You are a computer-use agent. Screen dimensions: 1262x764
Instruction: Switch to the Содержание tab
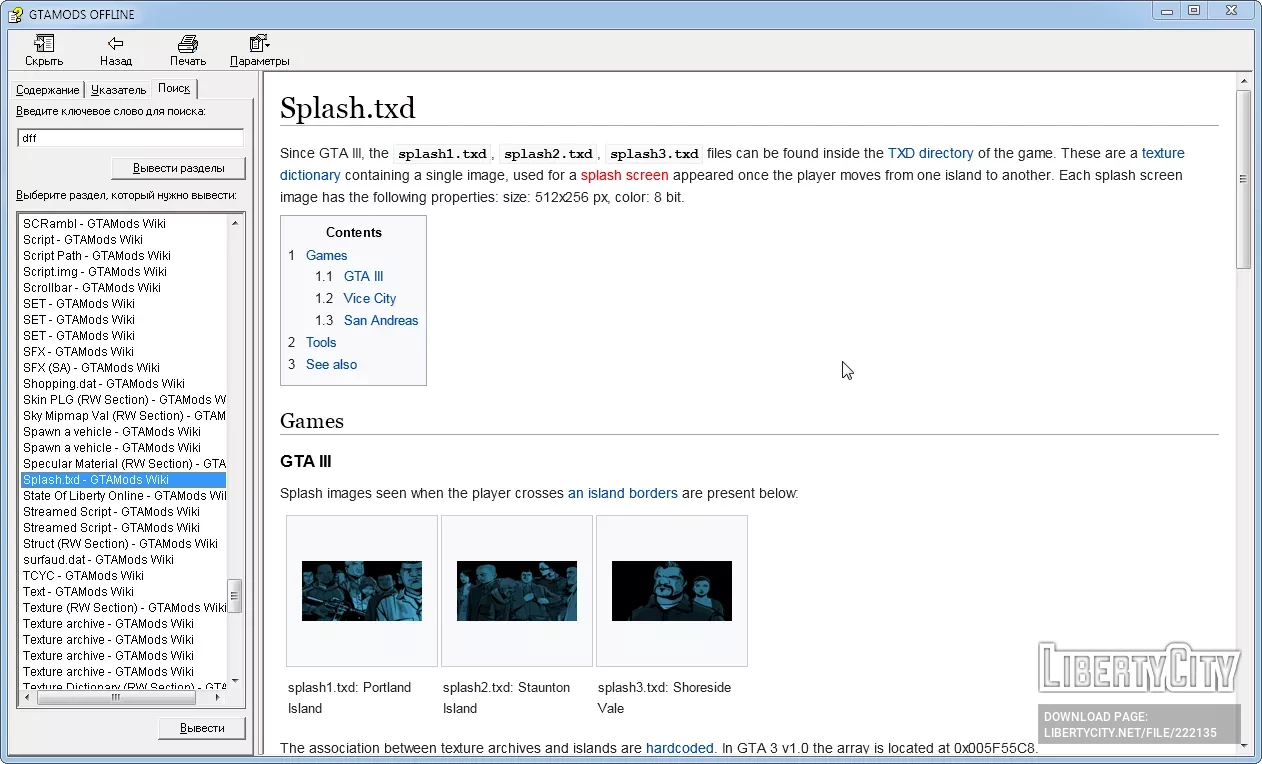click(x=47, y=90)
